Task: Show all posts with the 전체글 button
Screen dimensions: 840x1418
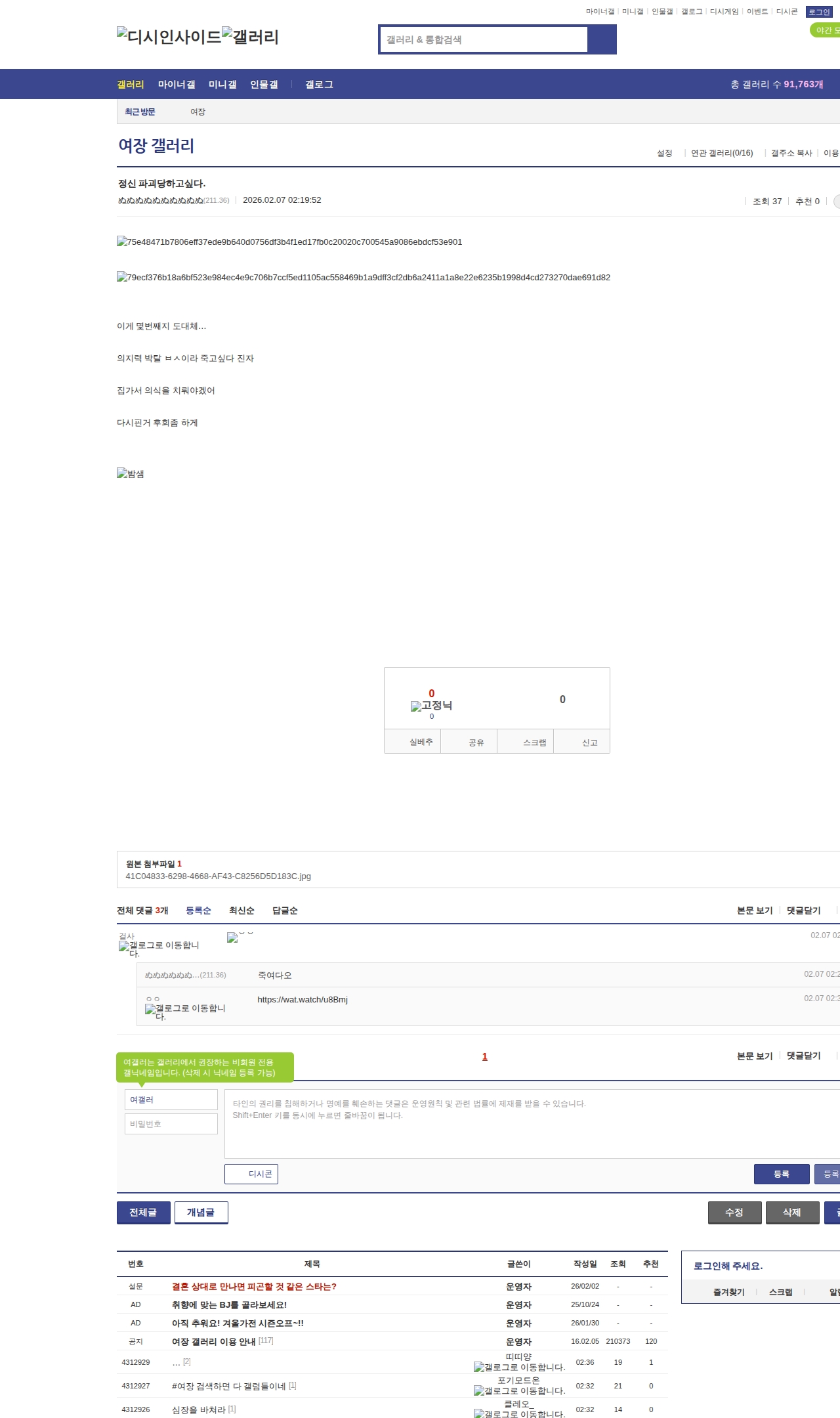Action: [x=144, y=1213]
